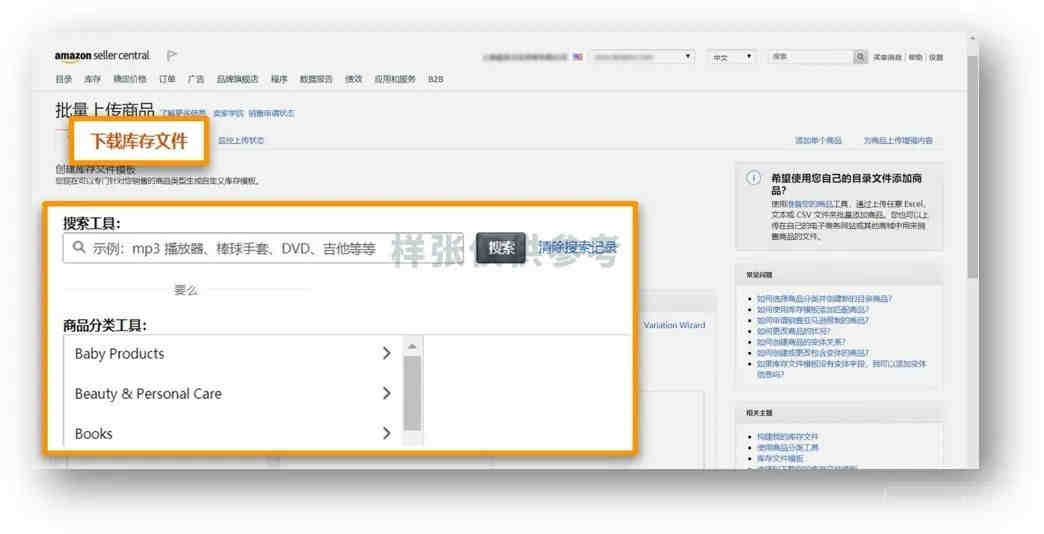The image size is (1044, 534).
Task: Open the 库存 menu in the navigation bar
Action: tap(93, 79)
